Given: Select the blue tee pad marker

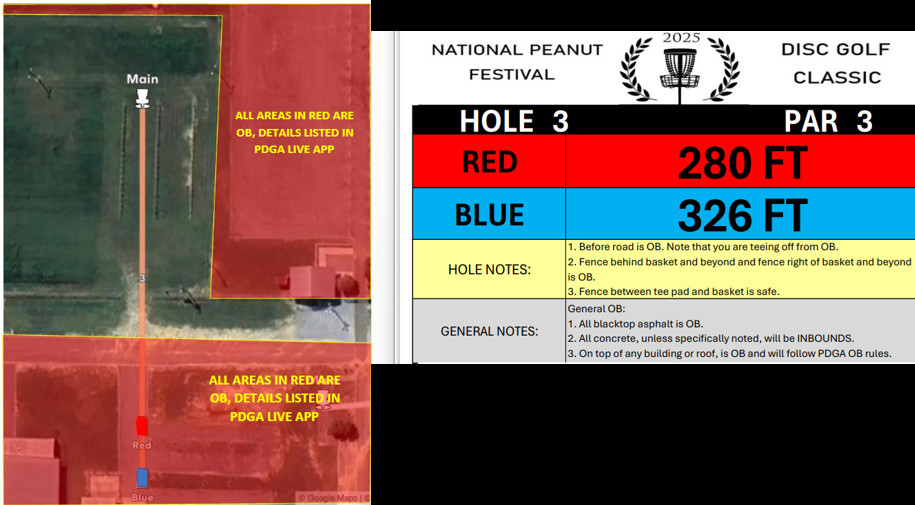Looking at the screenshot, I should click(142, 478).
